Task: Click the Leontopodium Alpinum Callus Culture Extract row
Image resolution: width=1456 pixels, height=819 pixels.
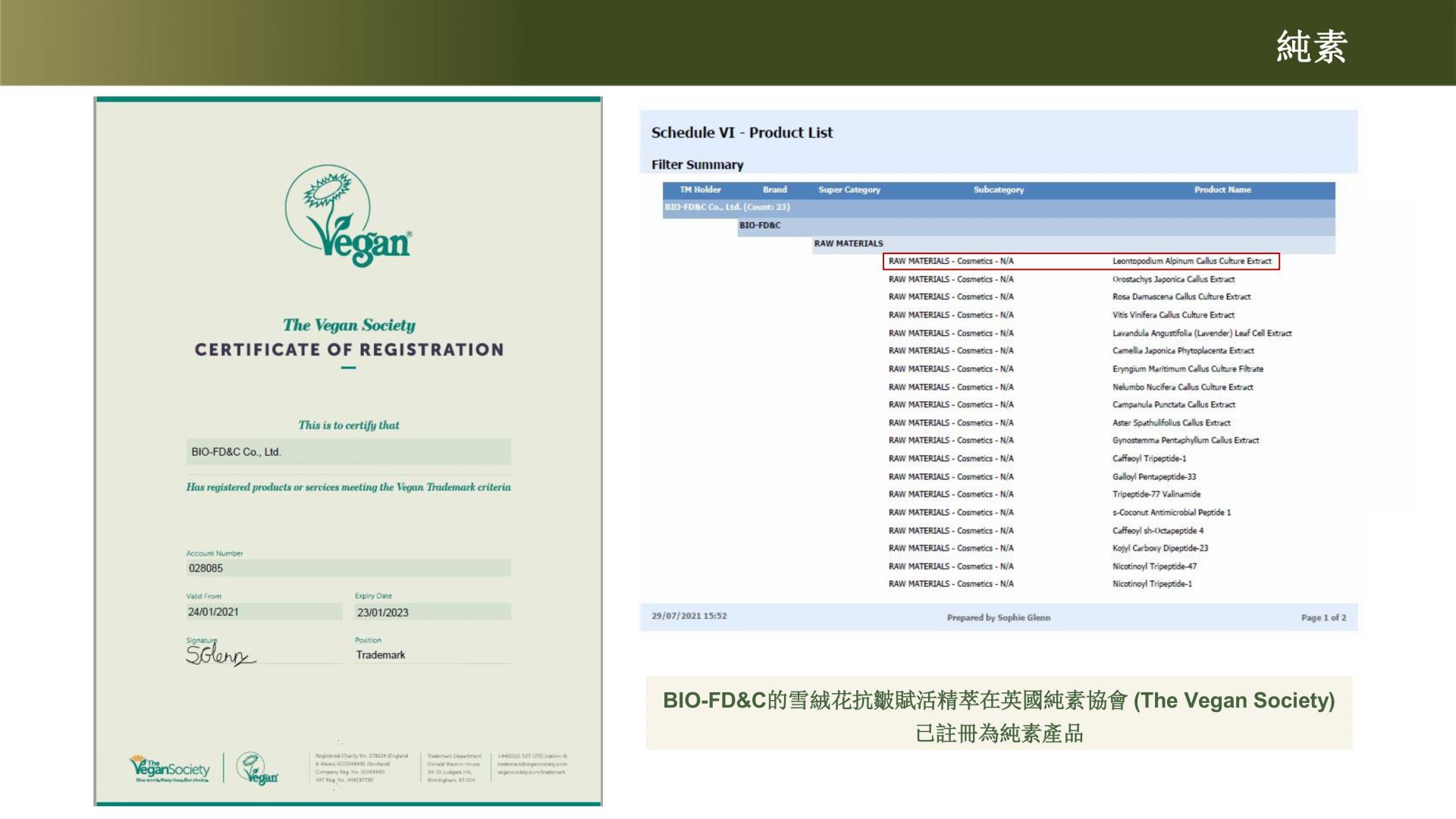Action: click(x=1191, y=261)
